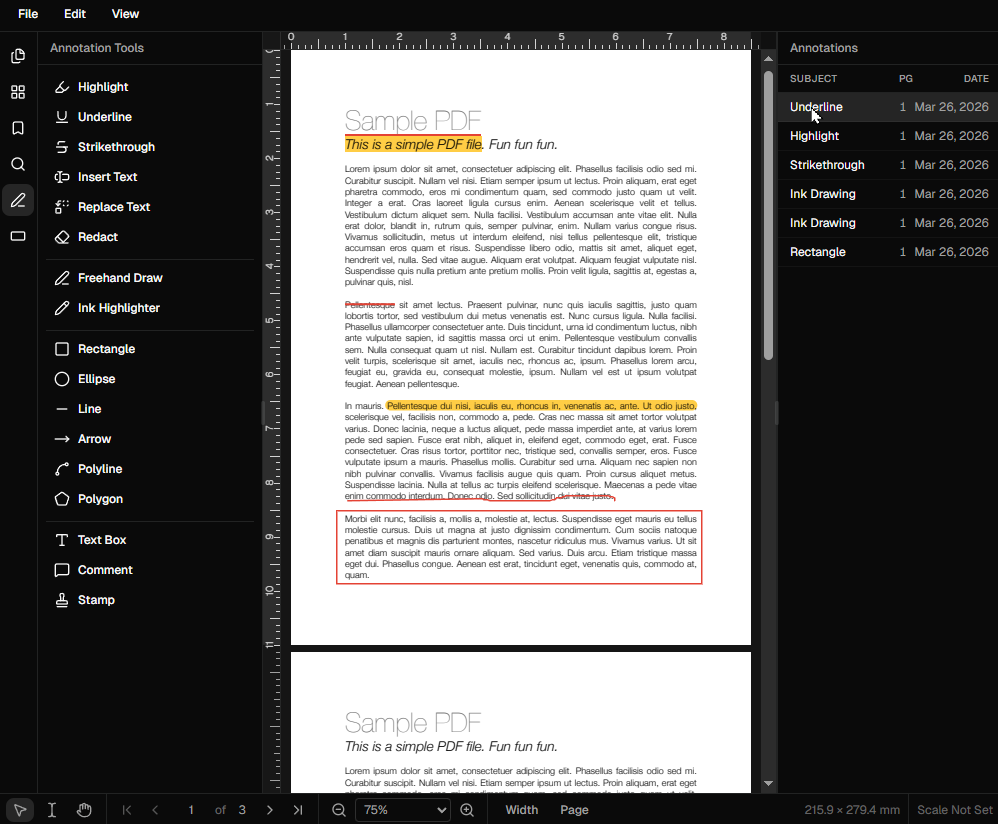Open the View menu

[x=125, y=14]
